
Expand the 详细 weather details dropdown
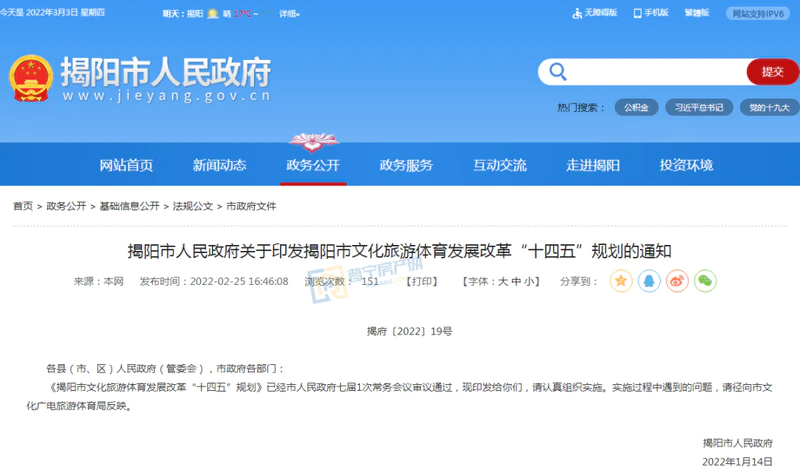[x=290, y=15]
